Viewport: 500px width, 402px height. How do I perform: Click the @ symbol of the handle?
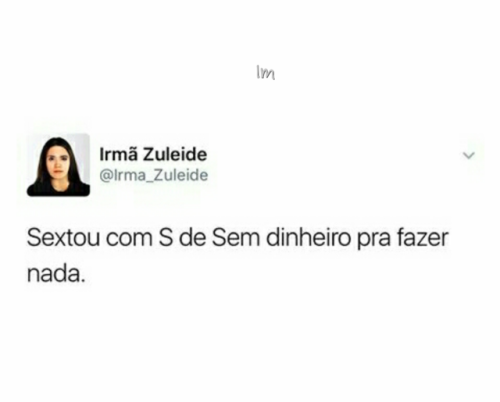click(105, 176)
